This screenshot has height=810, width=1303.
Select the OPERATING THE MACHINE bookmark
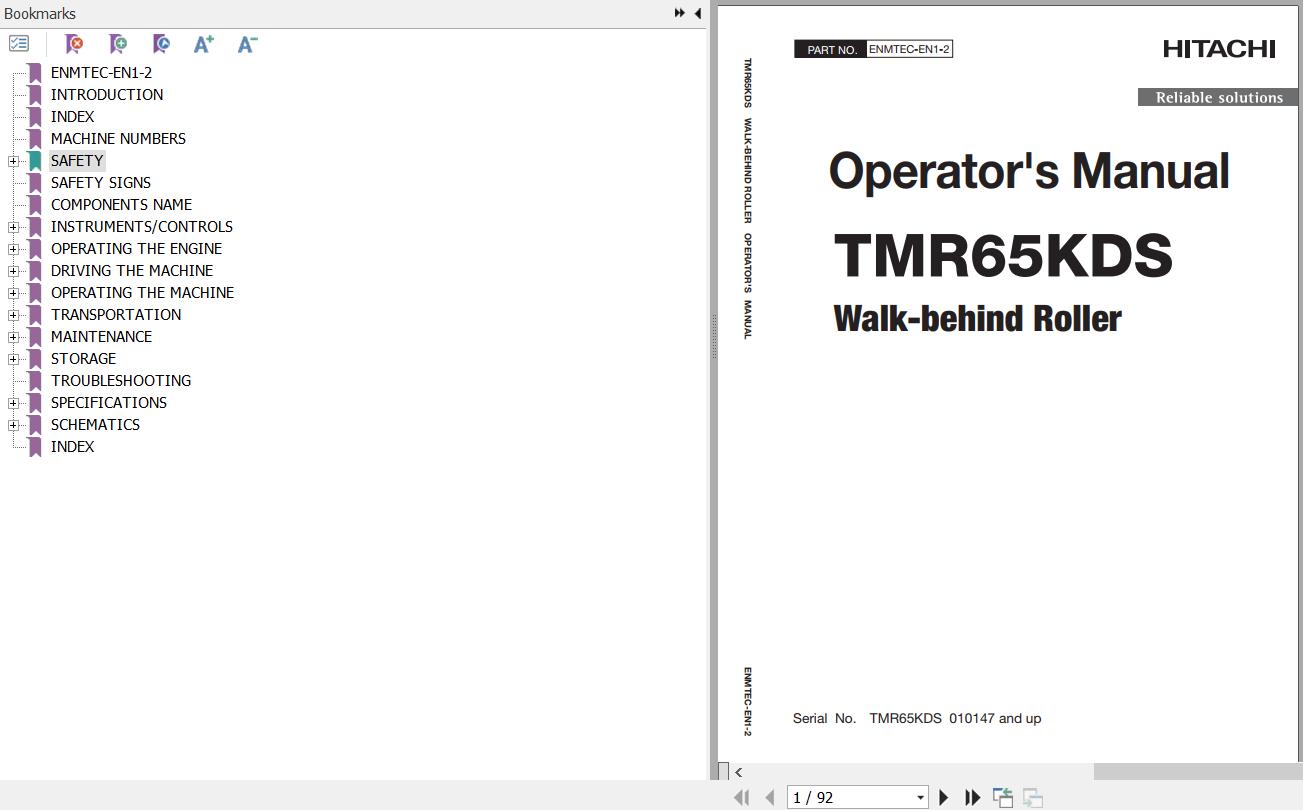click(x=142, y=293)
